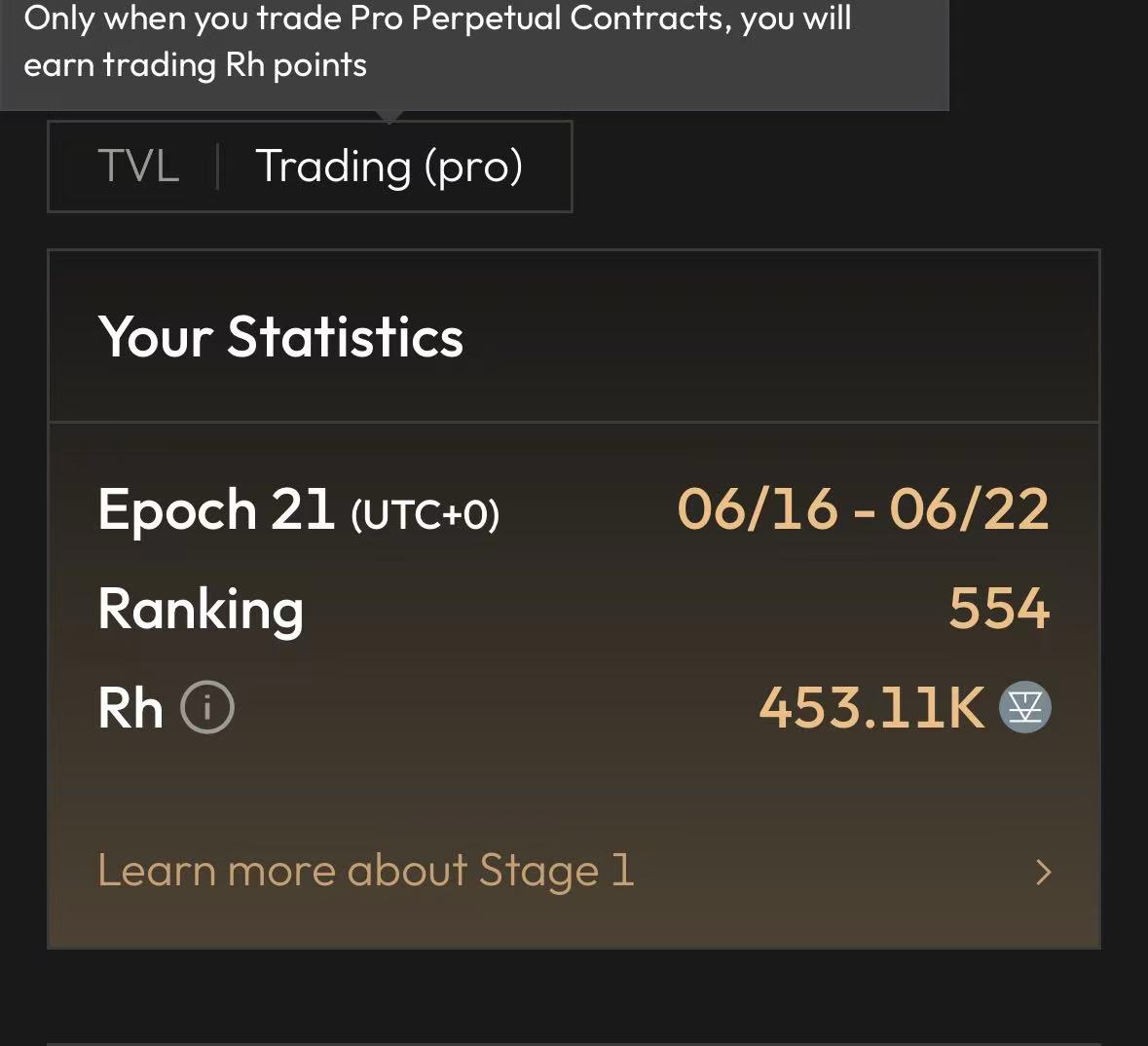Click the Rh label text
Viewport: 1148px width, 1046px height.
130,708
